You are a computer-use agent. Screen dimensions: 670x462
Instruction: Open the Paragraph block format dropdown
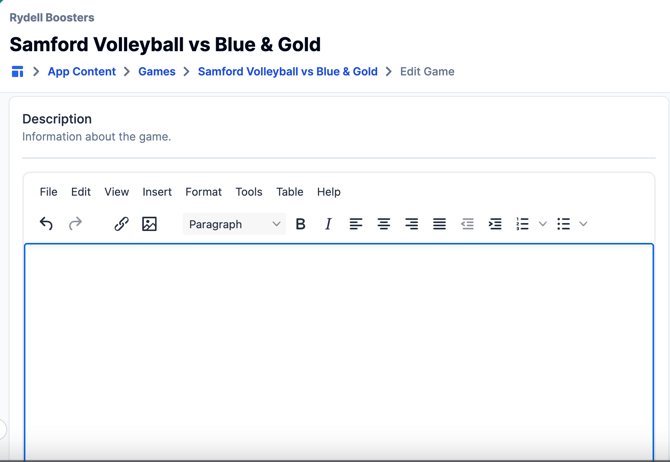pyautogui.click(x=234, y=224)
